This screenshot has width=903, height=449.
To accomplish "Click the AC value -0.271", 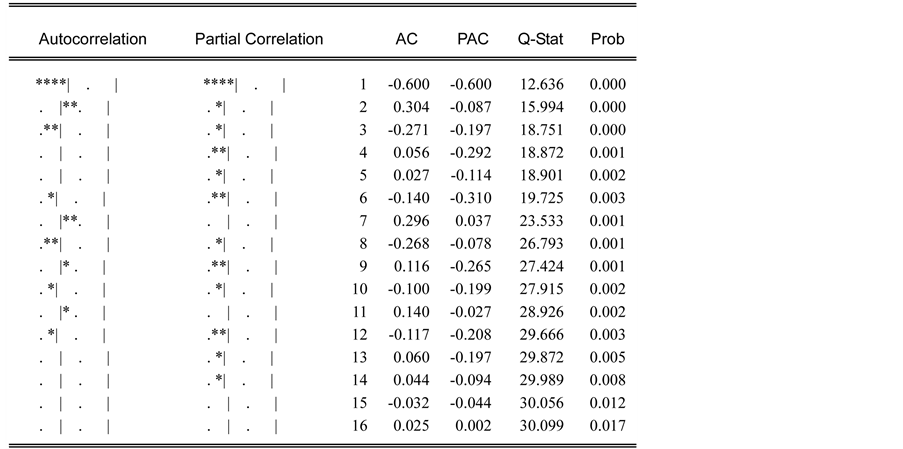I will click(x=409, y=130).
